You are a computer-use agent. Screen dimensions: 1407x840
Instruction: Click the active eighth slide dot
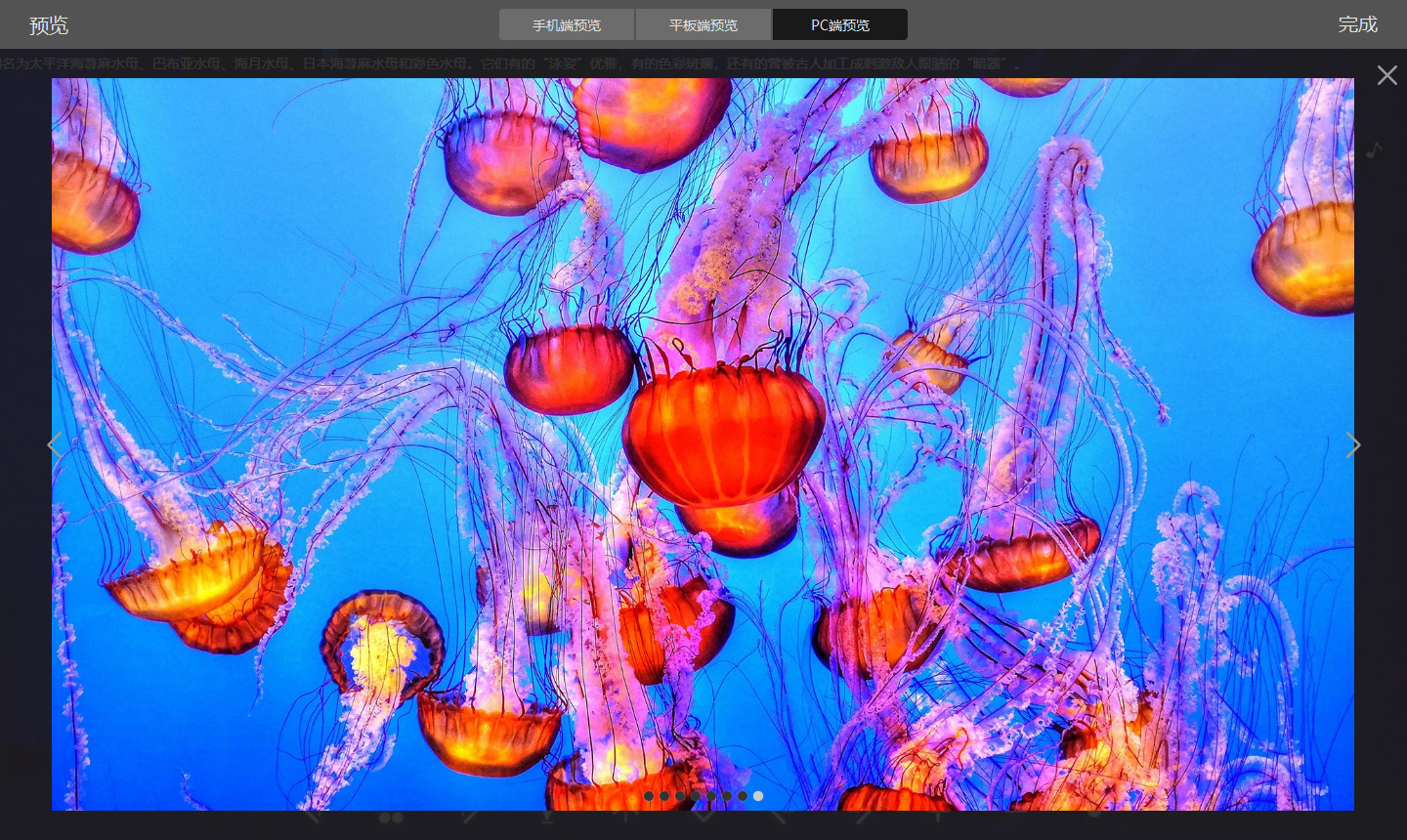(758, 796)
